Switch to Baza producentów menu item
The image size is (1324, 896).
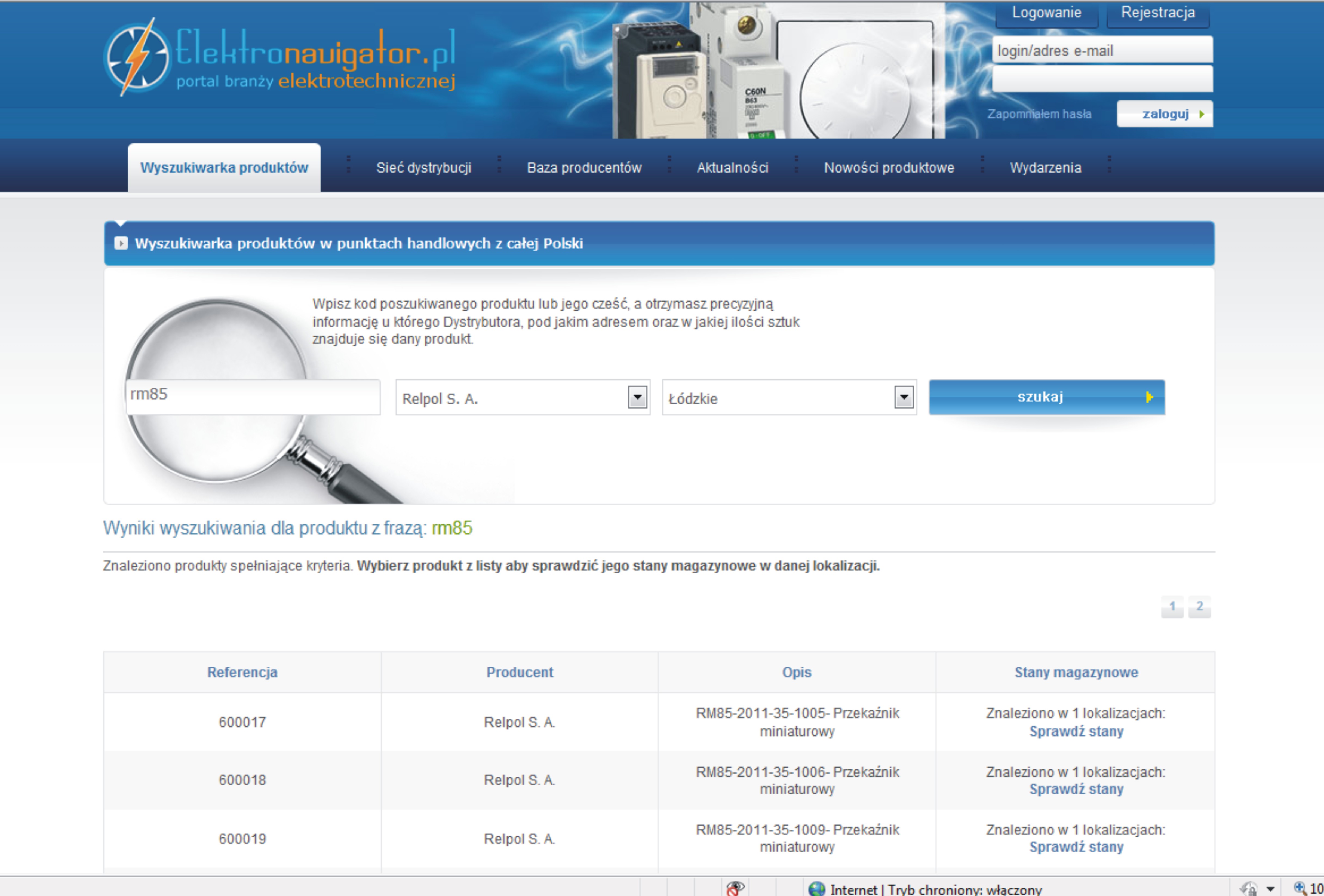coord(584,167)
